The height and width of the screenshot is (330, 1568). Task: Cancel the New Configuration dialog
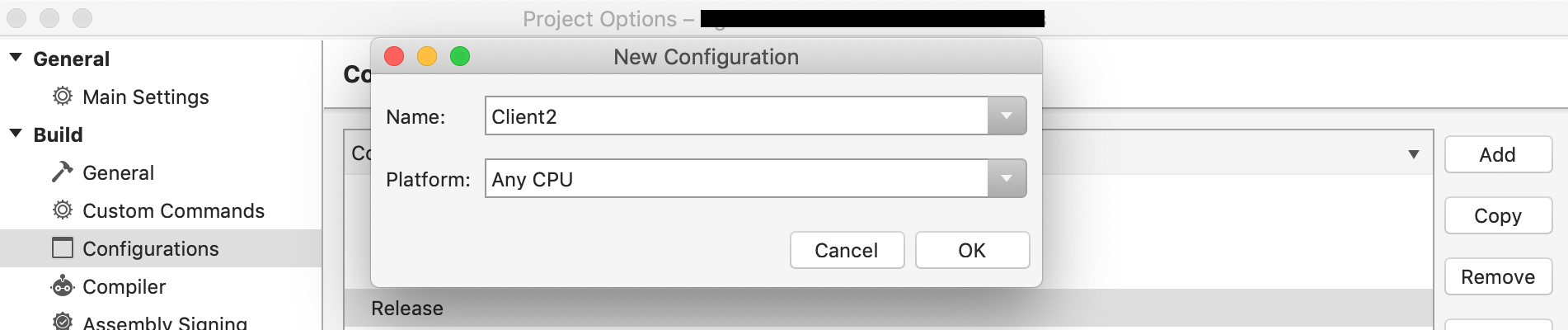point(846,250)
